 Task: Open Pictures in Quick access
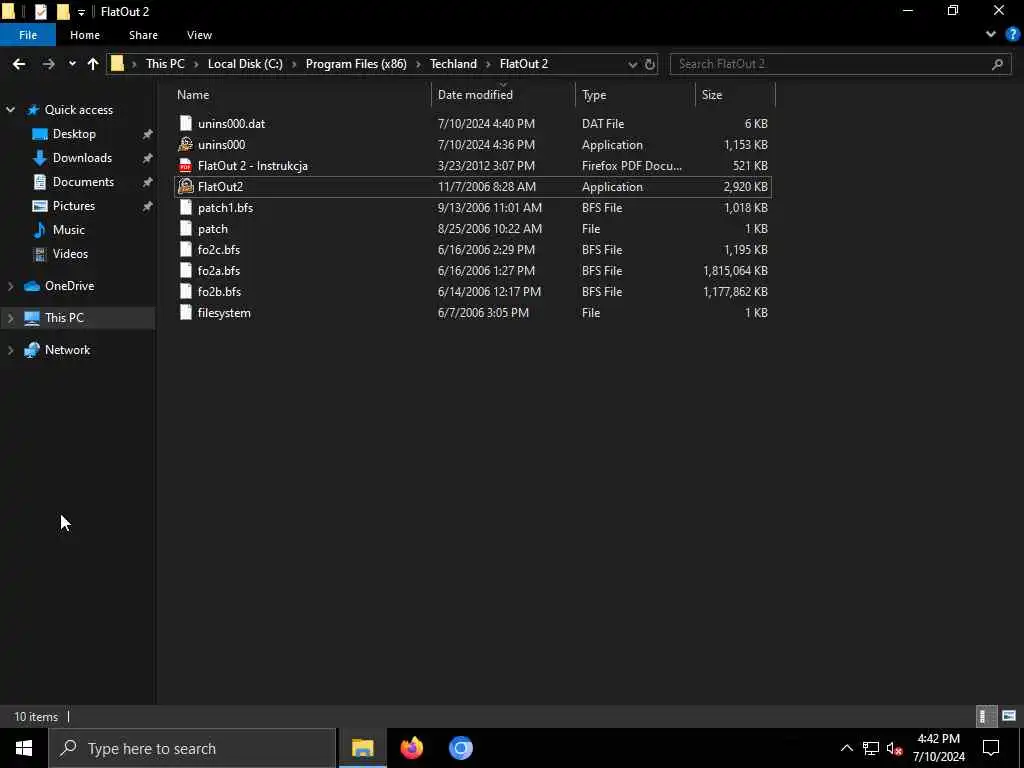click(x=74, y=206)
